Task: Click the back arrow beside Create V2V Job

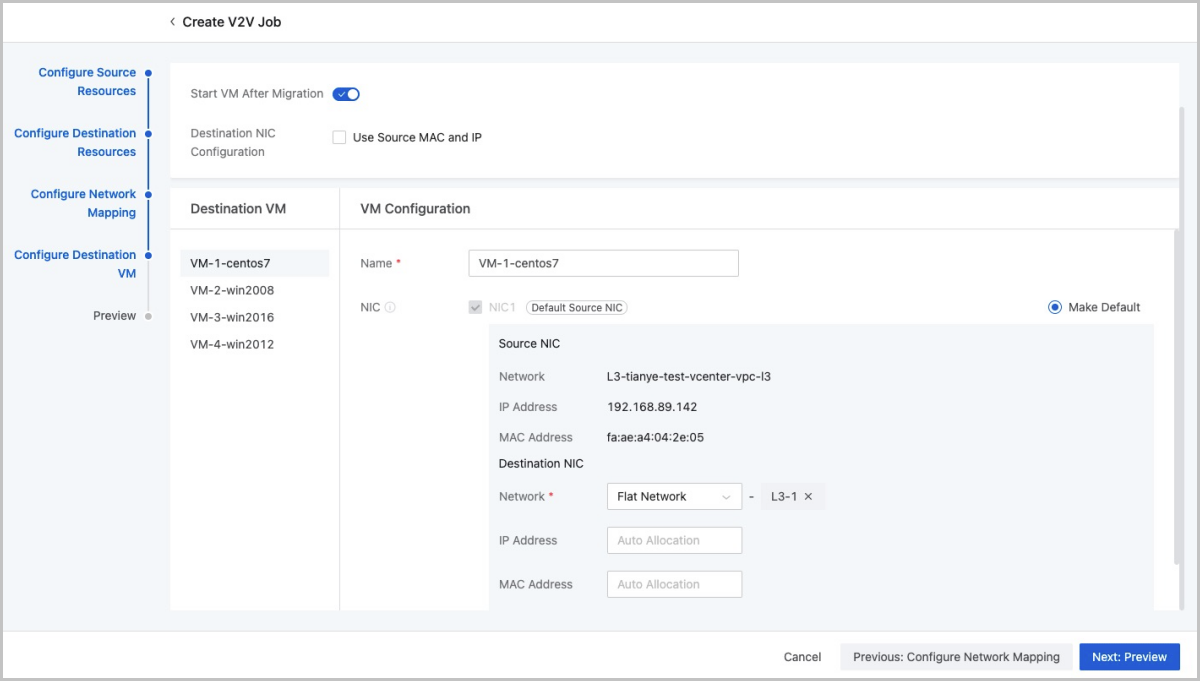Action: (x=172, y=22)
